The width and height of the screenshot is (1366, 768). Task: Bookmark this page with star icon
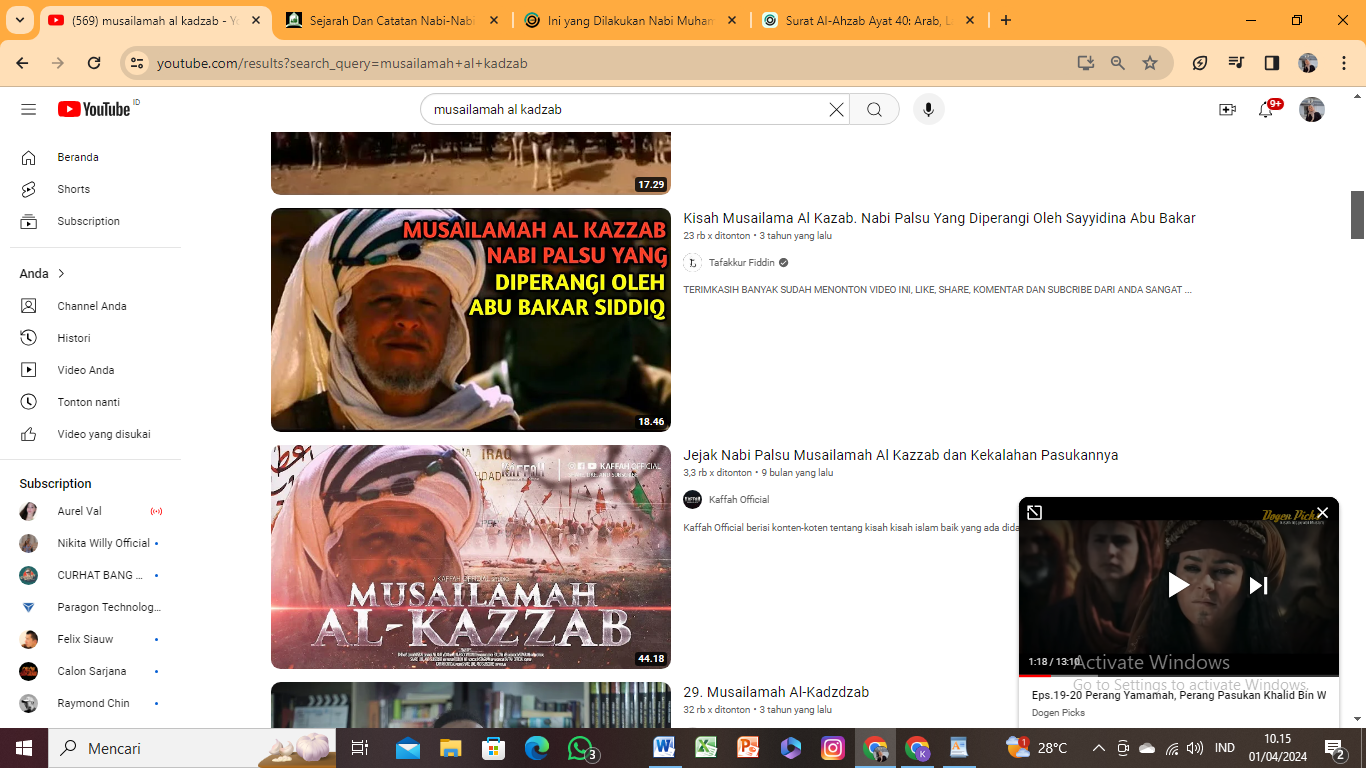pyautogui.click(x=1150, y=63)
